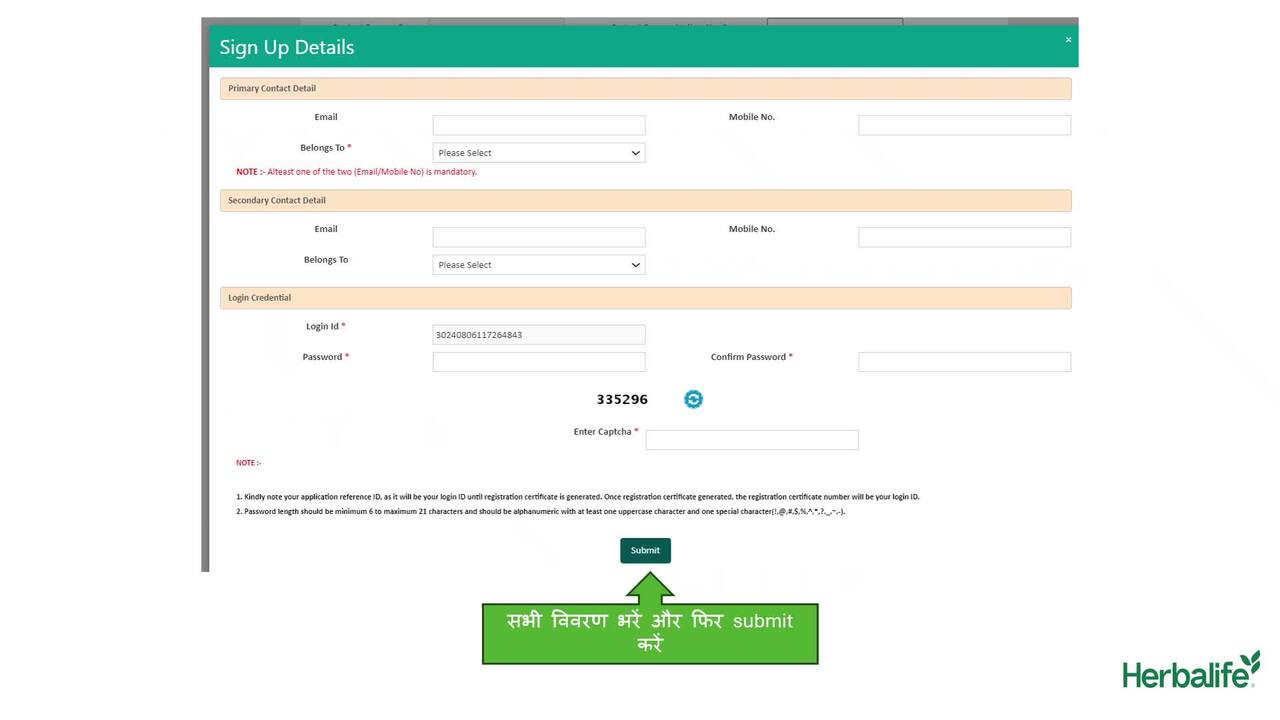Click the Submit button
Image resolution: width=1280 pixels, height=720 pixels.
645,550
